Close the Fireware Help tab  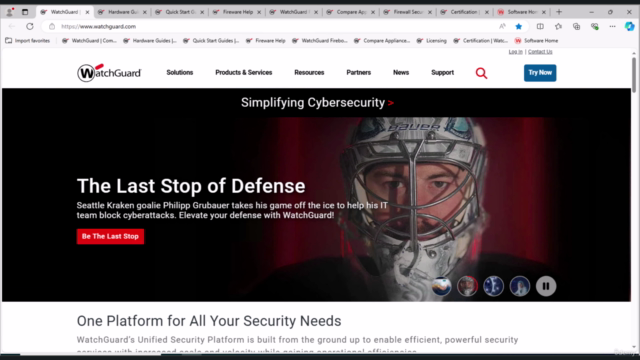coord(259,12)
